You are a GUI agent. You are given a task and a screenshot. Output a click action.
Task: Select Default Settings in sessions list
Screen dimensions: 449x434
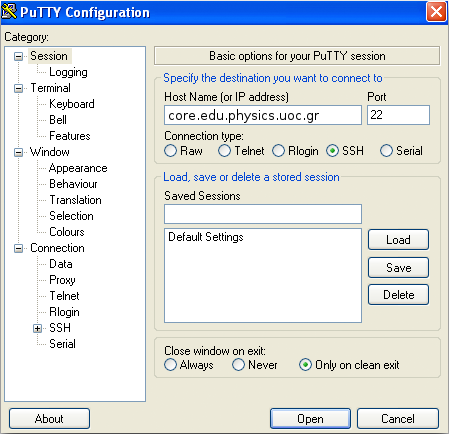point(206,237)
